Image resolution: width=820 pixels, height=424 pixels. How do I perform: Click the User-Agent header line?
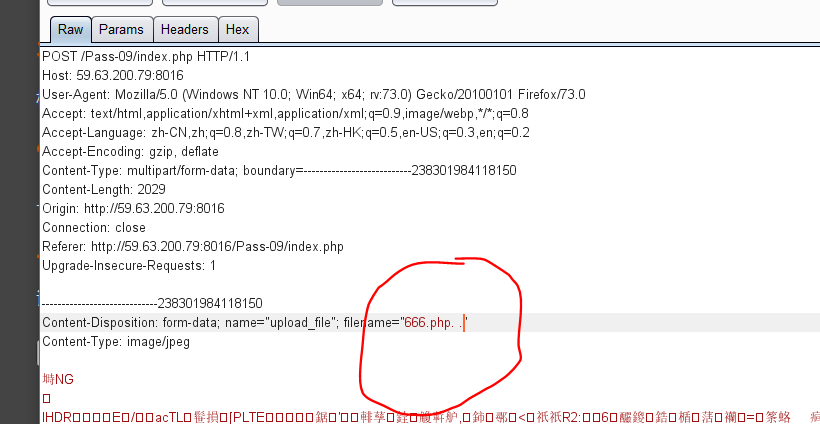click(314, 95)
